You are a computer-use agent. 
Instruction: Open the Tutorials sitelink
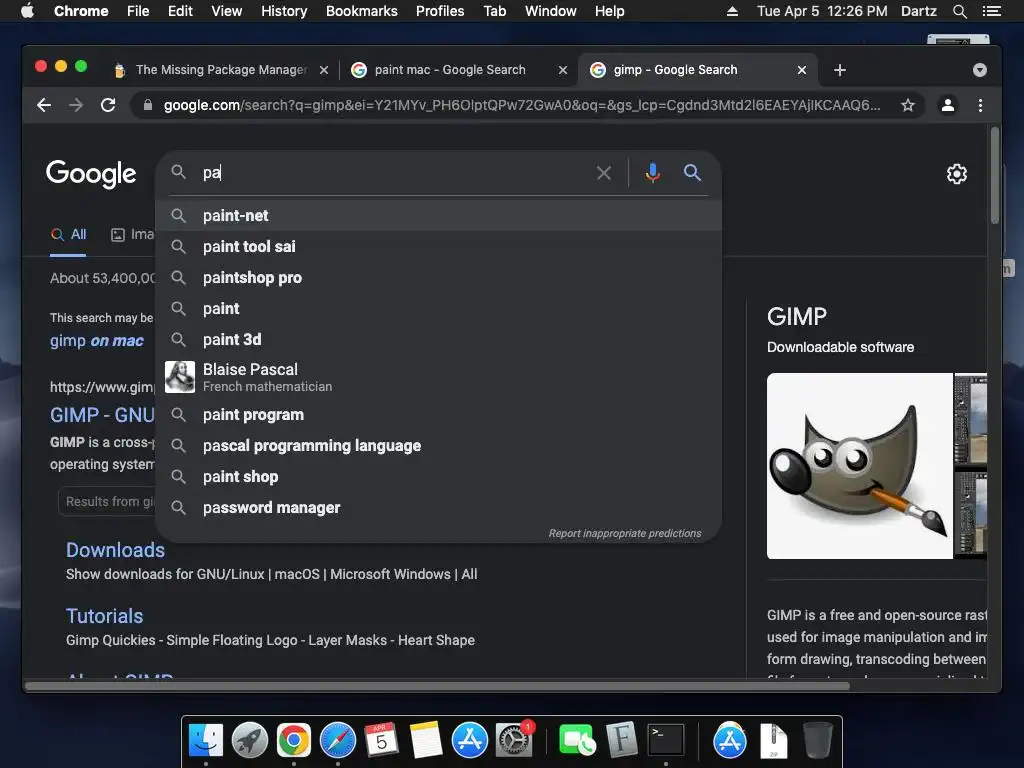click(104, 616)
